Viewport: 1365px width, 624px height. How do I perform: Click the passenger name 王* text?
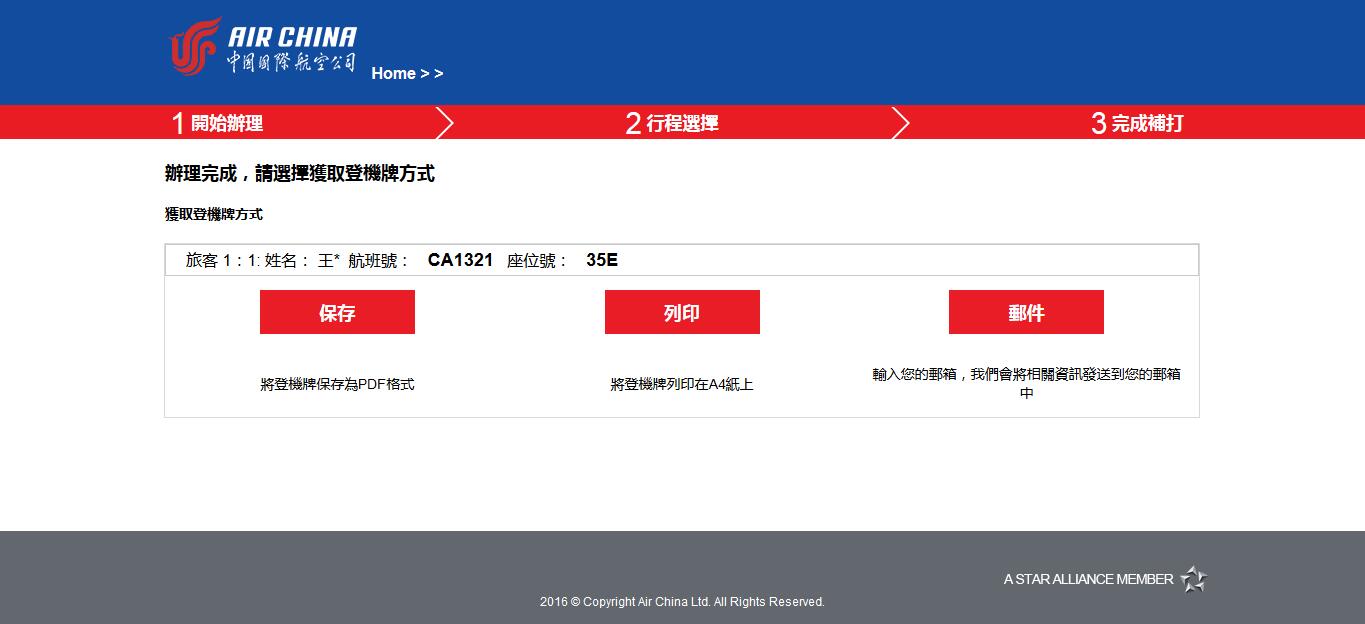point(329,261)
